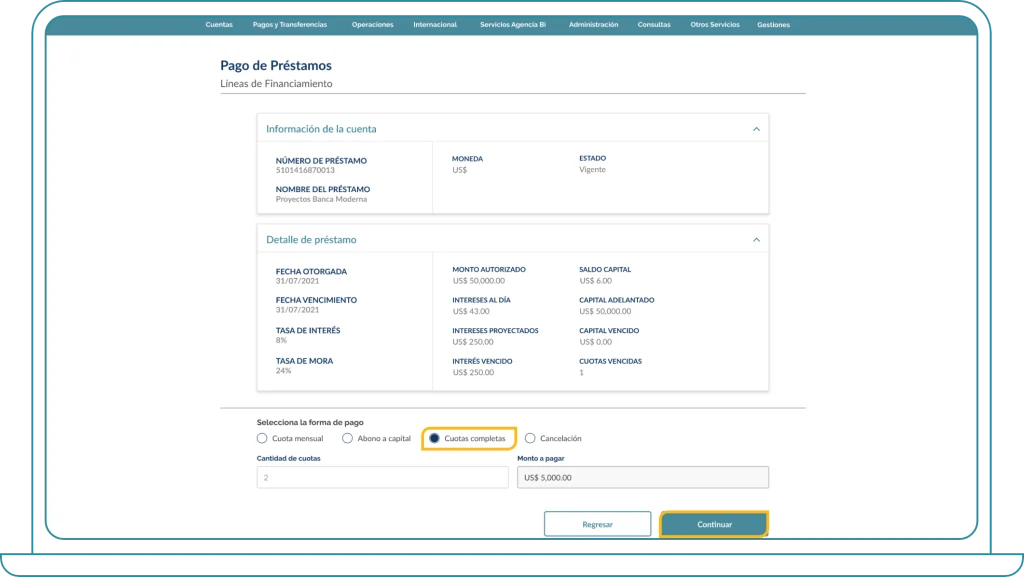Screen dimensions: 1024x577
Task: Open the Internacional menu item
Action: click(435, 25)
